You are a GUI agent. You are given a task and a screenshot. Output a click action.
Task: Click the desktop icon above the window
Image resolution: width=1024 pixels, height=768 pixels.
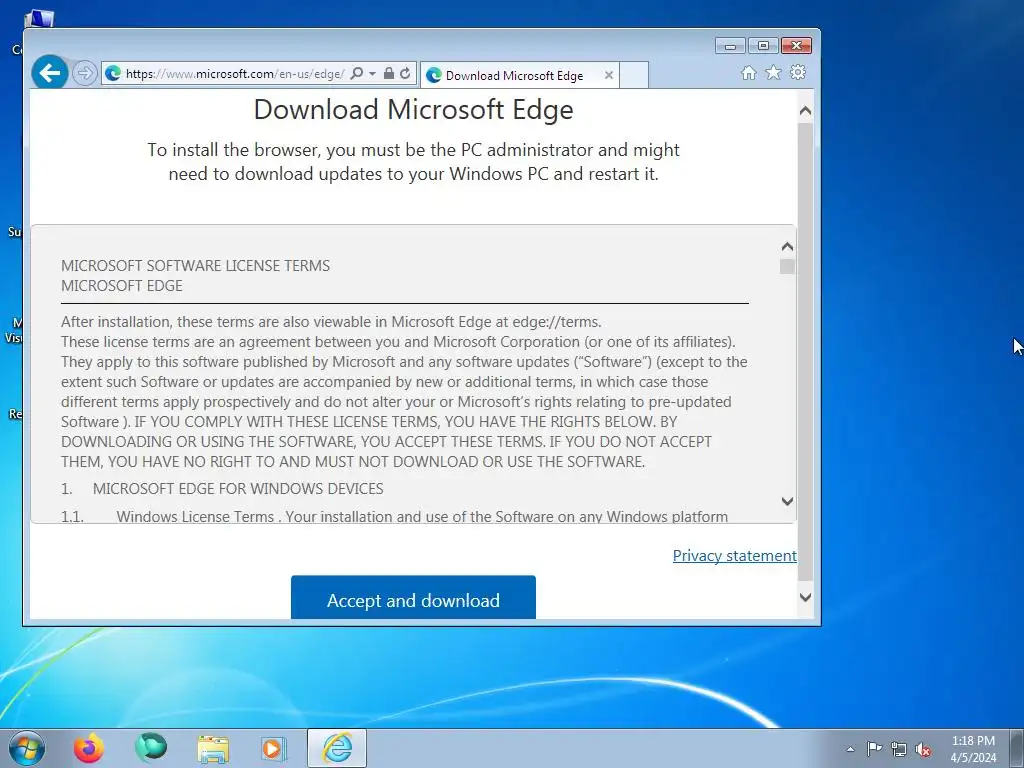39,19
